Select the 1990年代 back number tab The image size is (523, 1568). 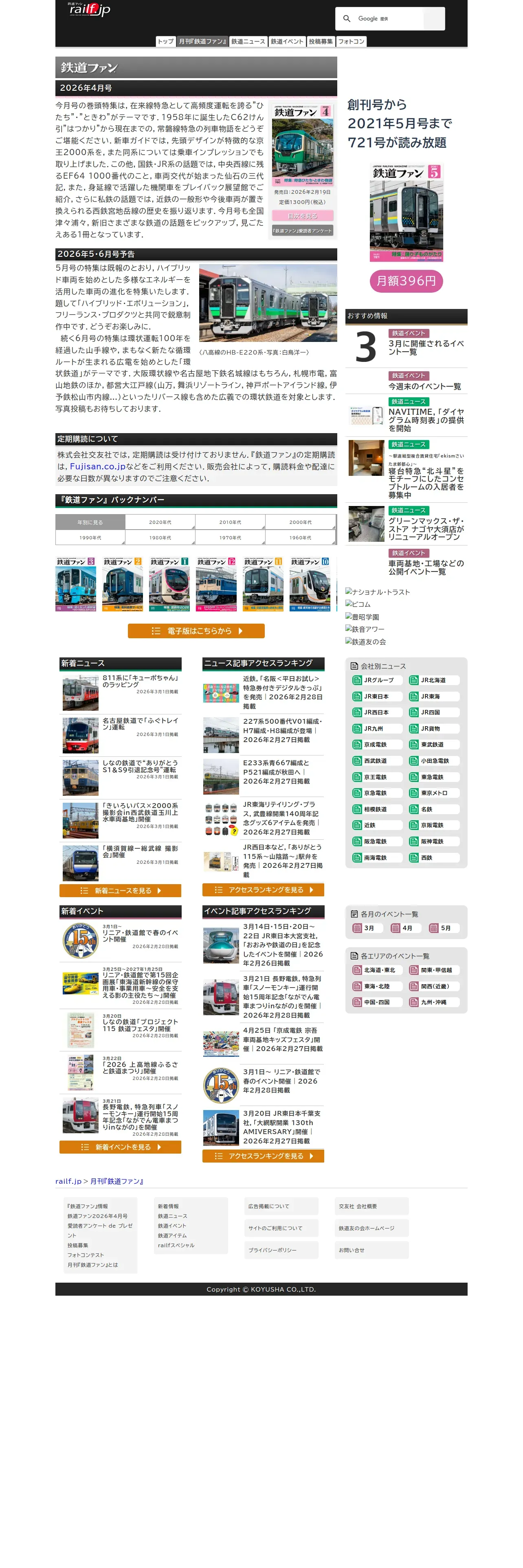(90, 537)
